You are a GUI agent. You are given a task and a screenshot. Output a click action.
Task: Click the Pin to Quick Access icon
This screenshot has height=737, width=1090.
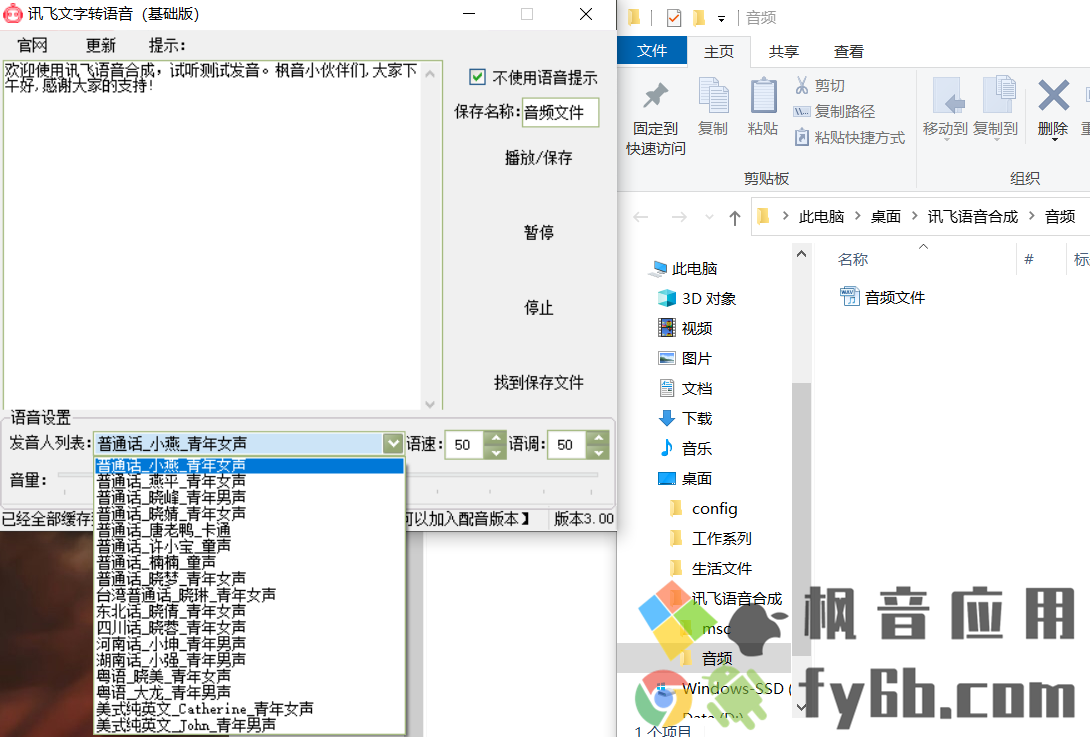[x=655, y=96]
